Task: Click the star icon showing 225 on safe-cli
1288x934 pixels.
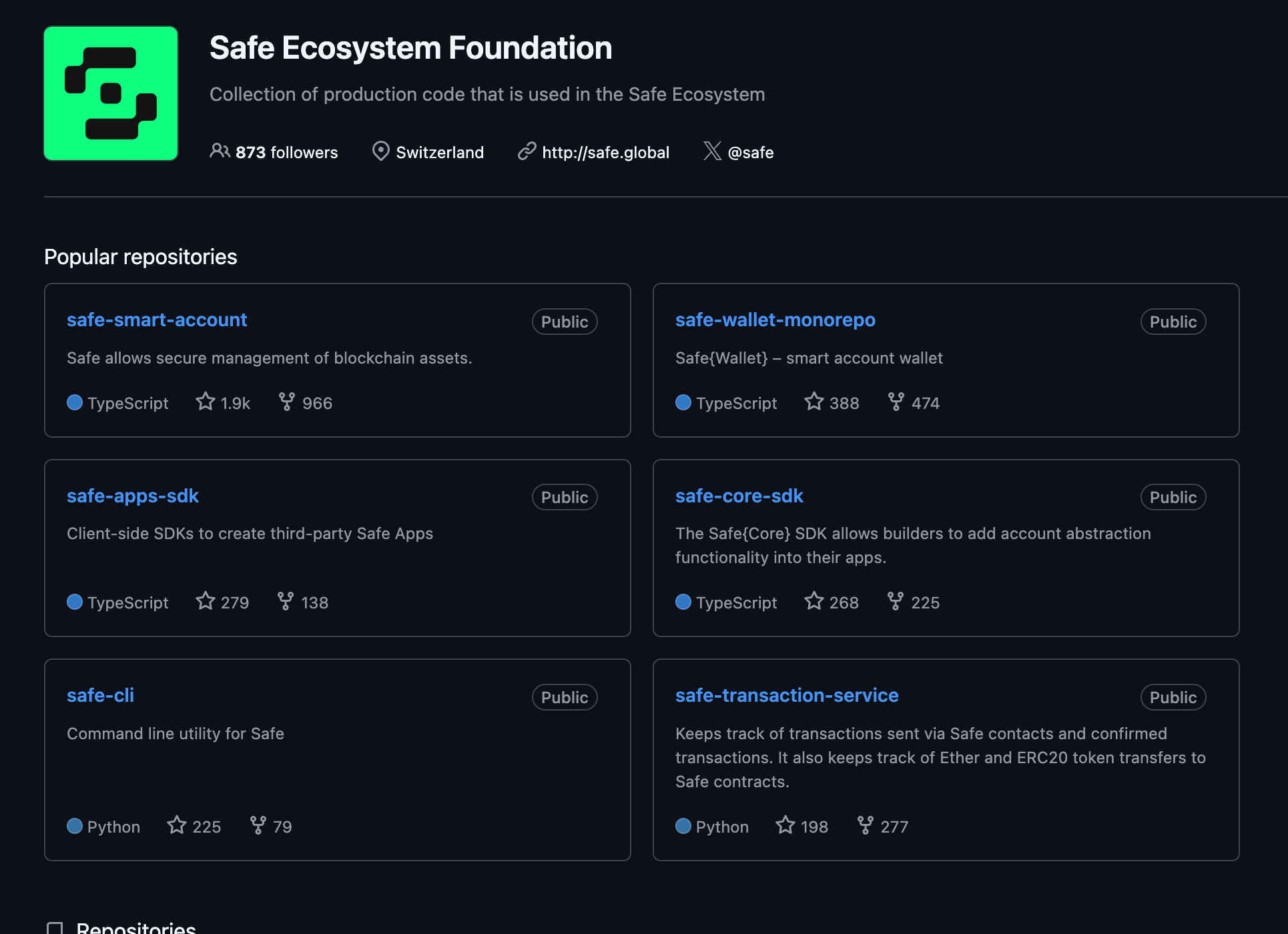Action: (x=176, y=825)
